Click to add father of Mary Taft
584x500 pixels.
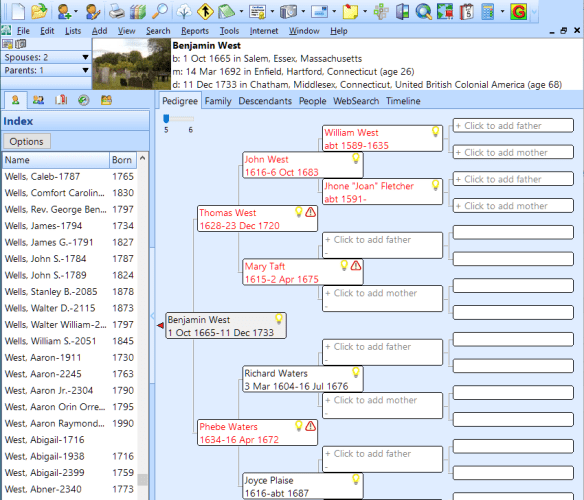[382, 245]
